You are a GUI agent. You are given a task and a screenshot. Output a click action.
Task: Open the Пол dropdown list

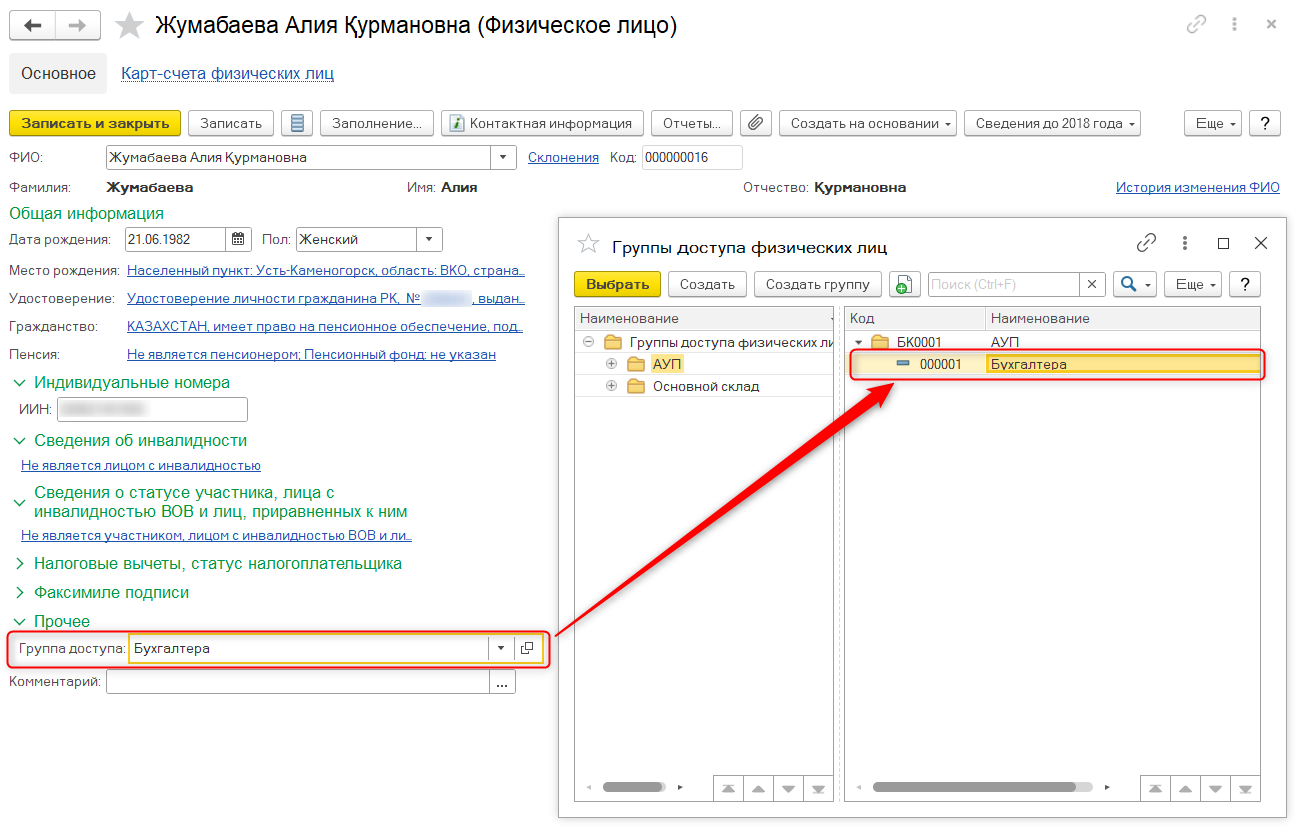pos(428,239)
